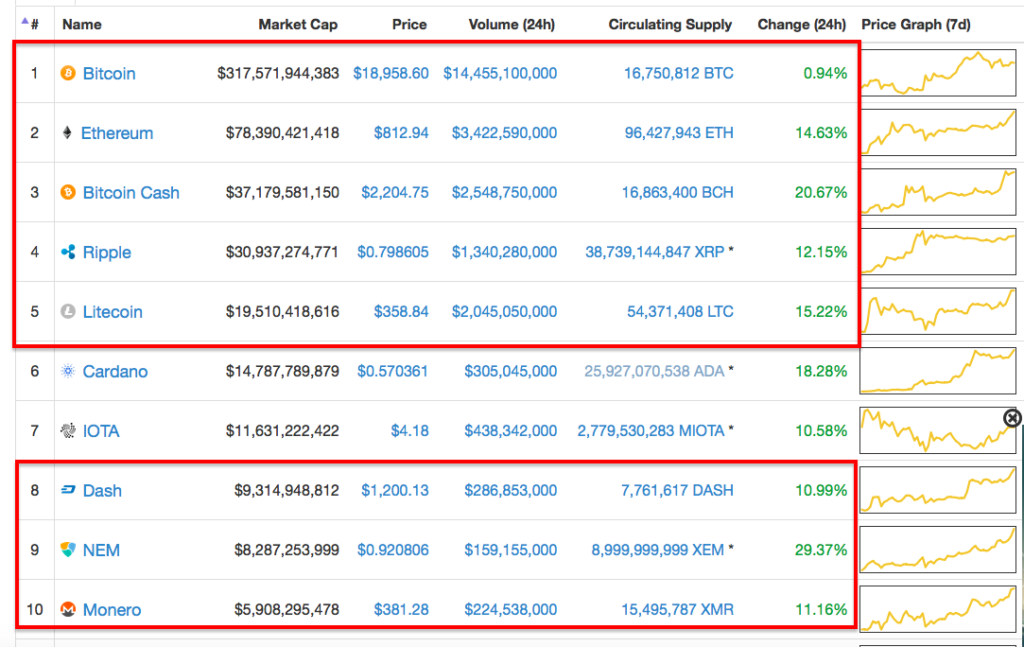Click the Ethereum diamond logo icon
1024x647 pixels.
click(x=67, y=133)
